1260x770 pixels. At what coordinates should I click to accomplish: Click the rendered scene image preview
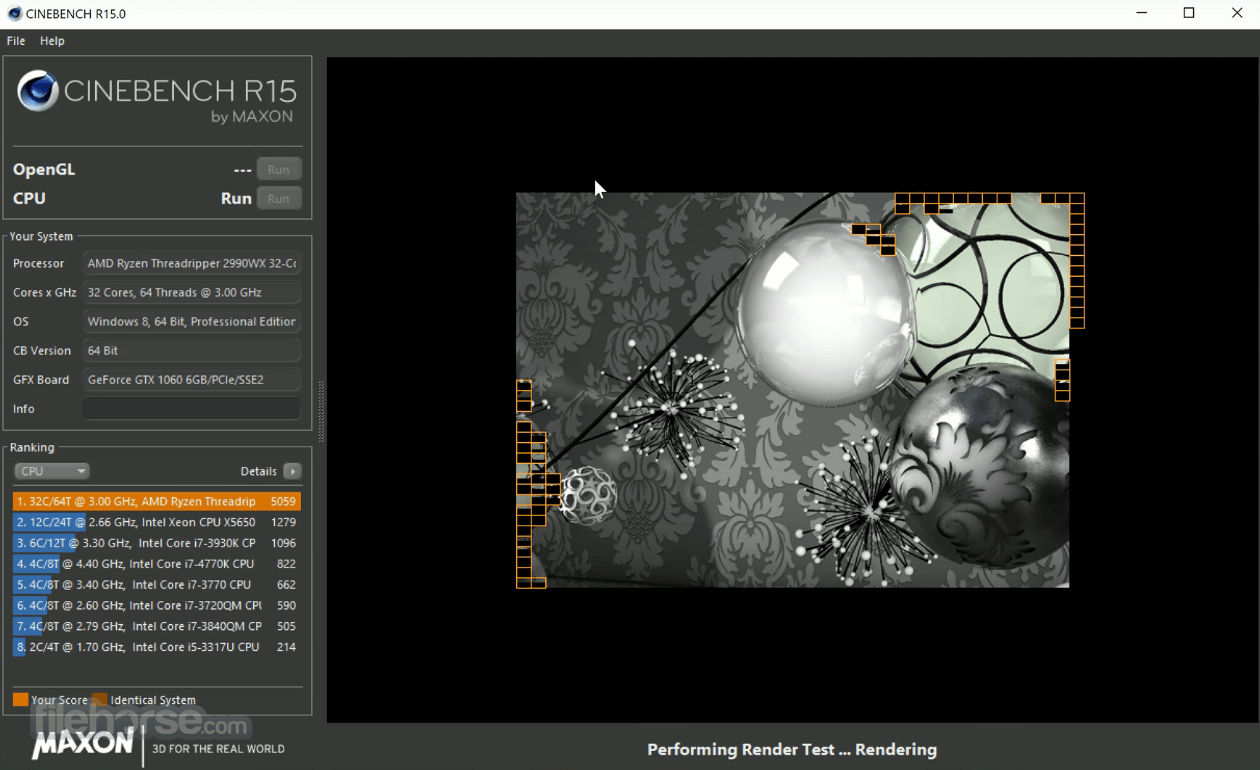coord(792,390)
